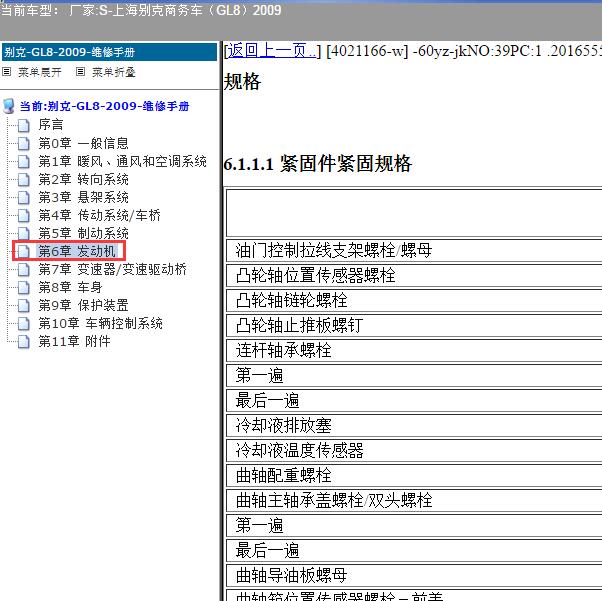Open the 序言 tree entry
The height and width of the screenshot is (601, 602).
pos(51,125)
